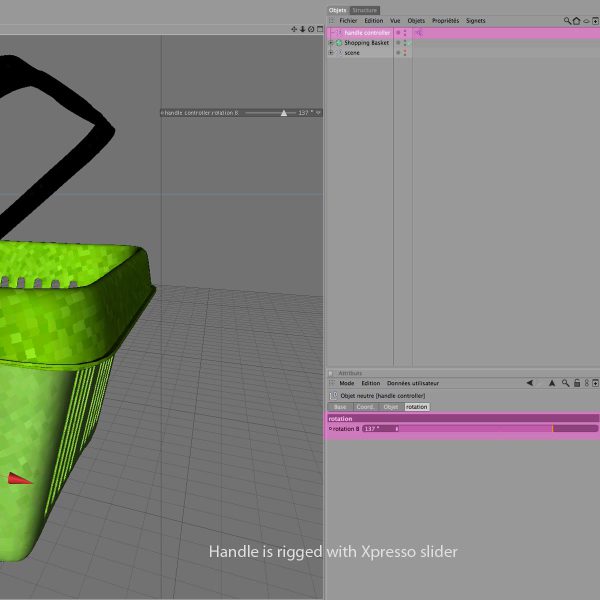Click the Xpresso tag on handle controller
The width and height of the screenshot is (600, 600).
coord(418,33)
